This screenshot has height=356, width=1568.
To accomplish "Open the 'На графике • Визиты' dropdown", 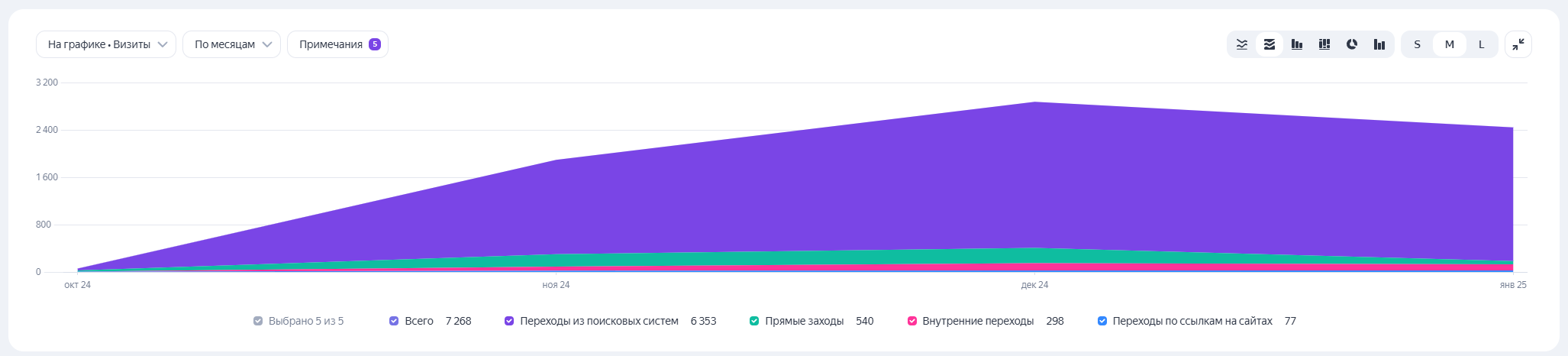I will pos(106,44).
